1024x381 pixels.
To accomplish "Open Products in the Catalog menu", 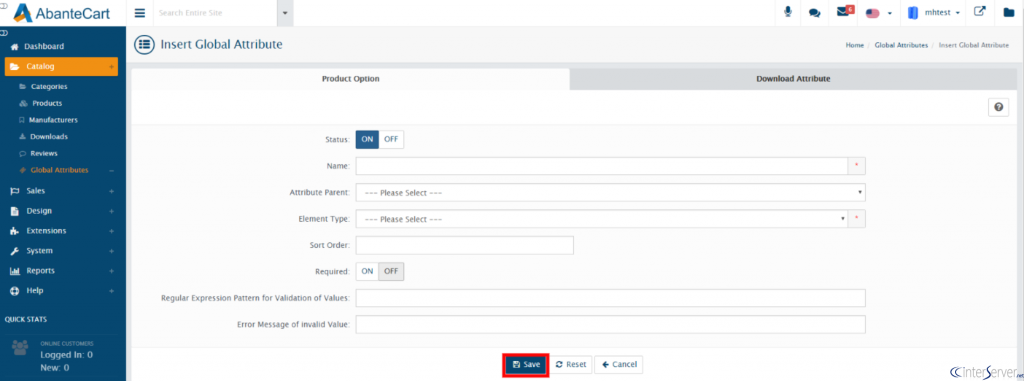I will (x=47, y=103).
